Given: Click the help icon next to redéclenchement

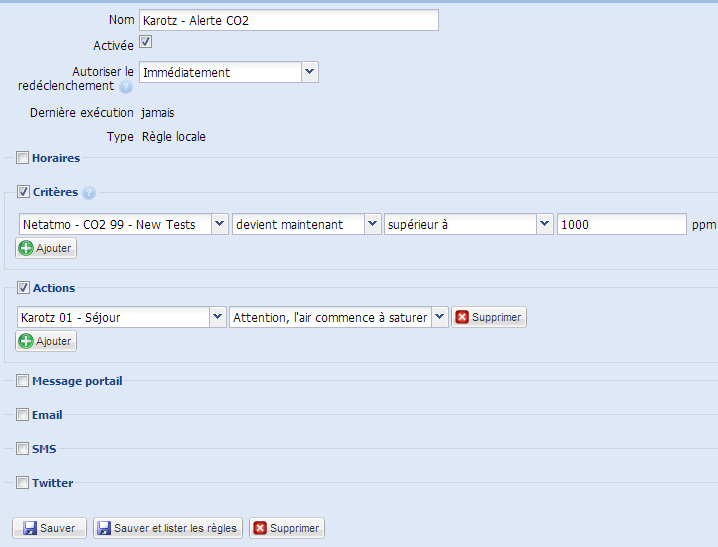Looking at the screenshot, I should point(126,87).
